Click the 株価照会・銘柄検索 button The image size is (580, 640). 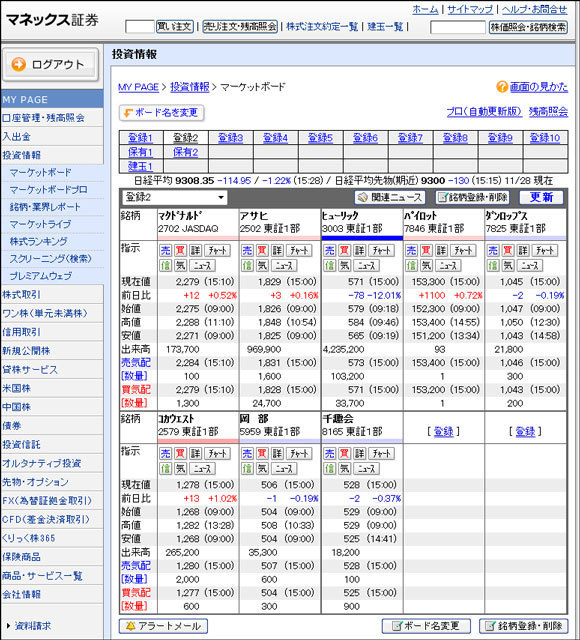point(528,27)
